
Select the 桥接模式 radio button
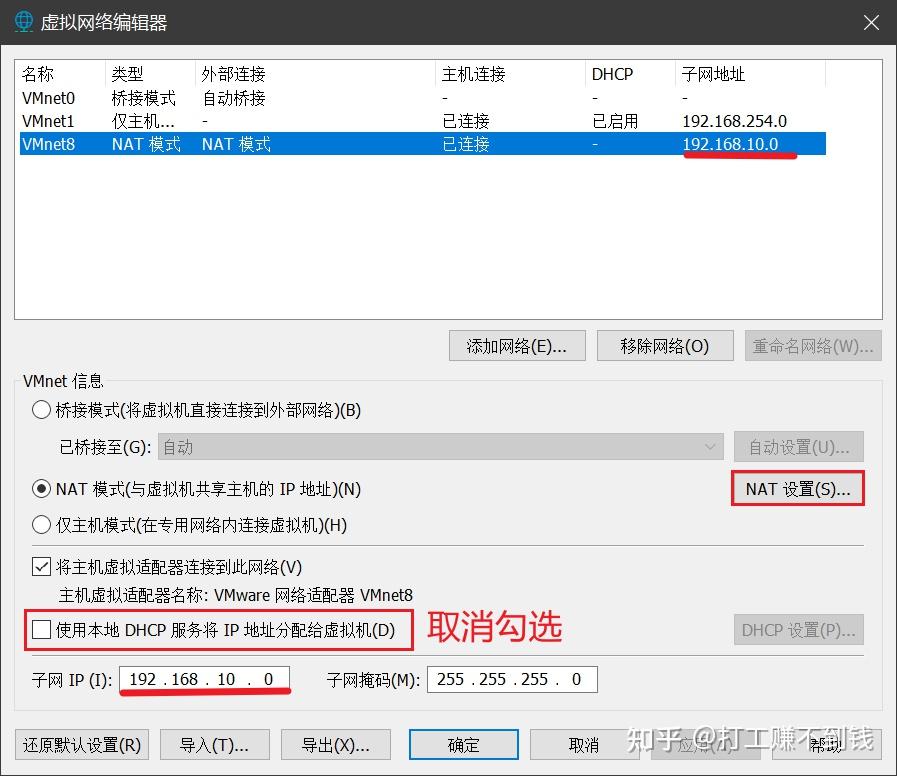click(x=41, y=410)
